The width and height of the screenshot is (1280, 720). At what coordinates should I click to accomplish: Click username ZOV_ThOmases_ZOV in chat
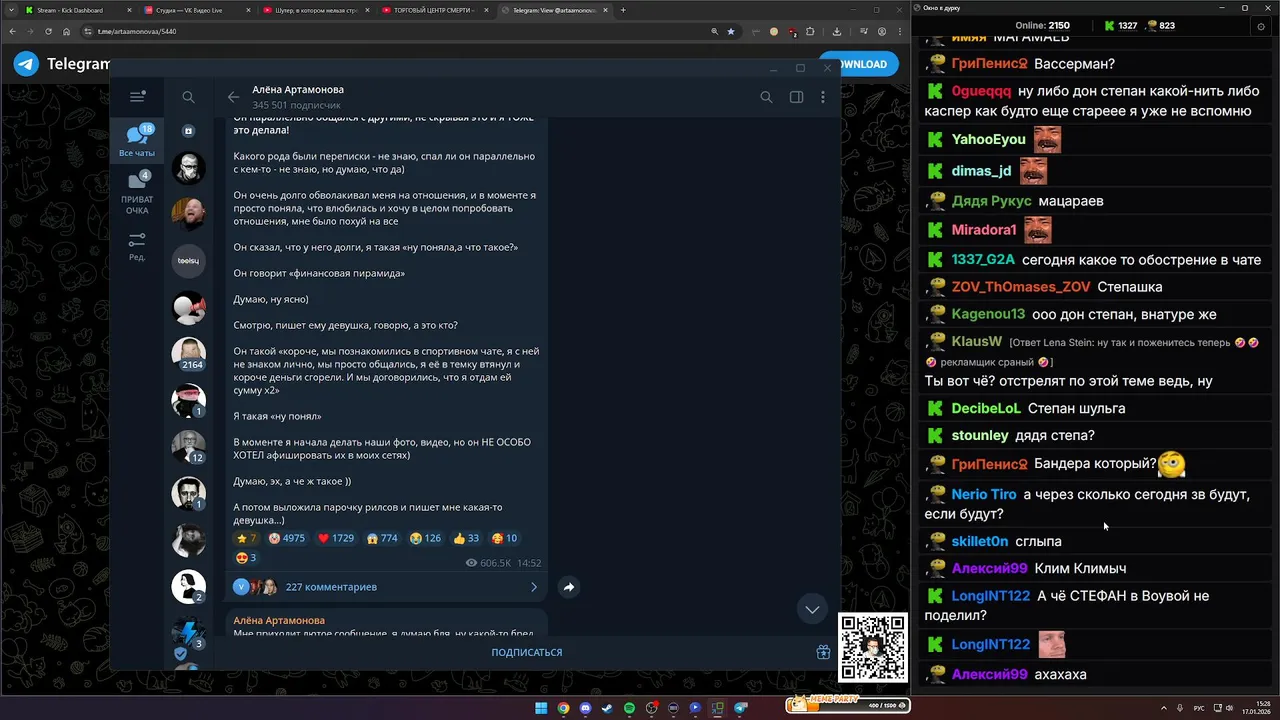(x=1021, y=287)
